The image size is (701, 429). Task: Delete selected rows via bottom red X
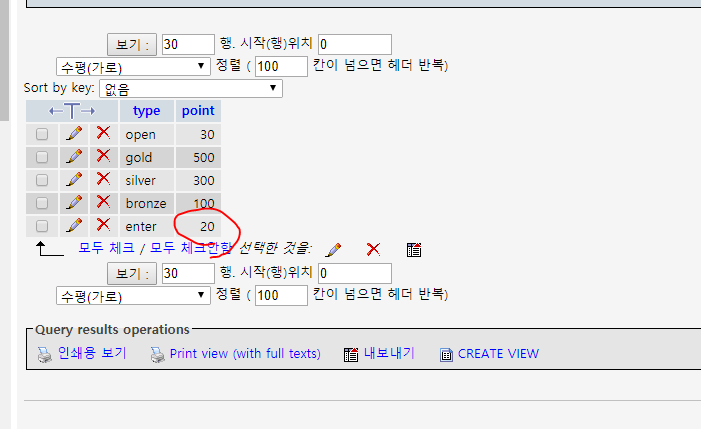[373, 249]
